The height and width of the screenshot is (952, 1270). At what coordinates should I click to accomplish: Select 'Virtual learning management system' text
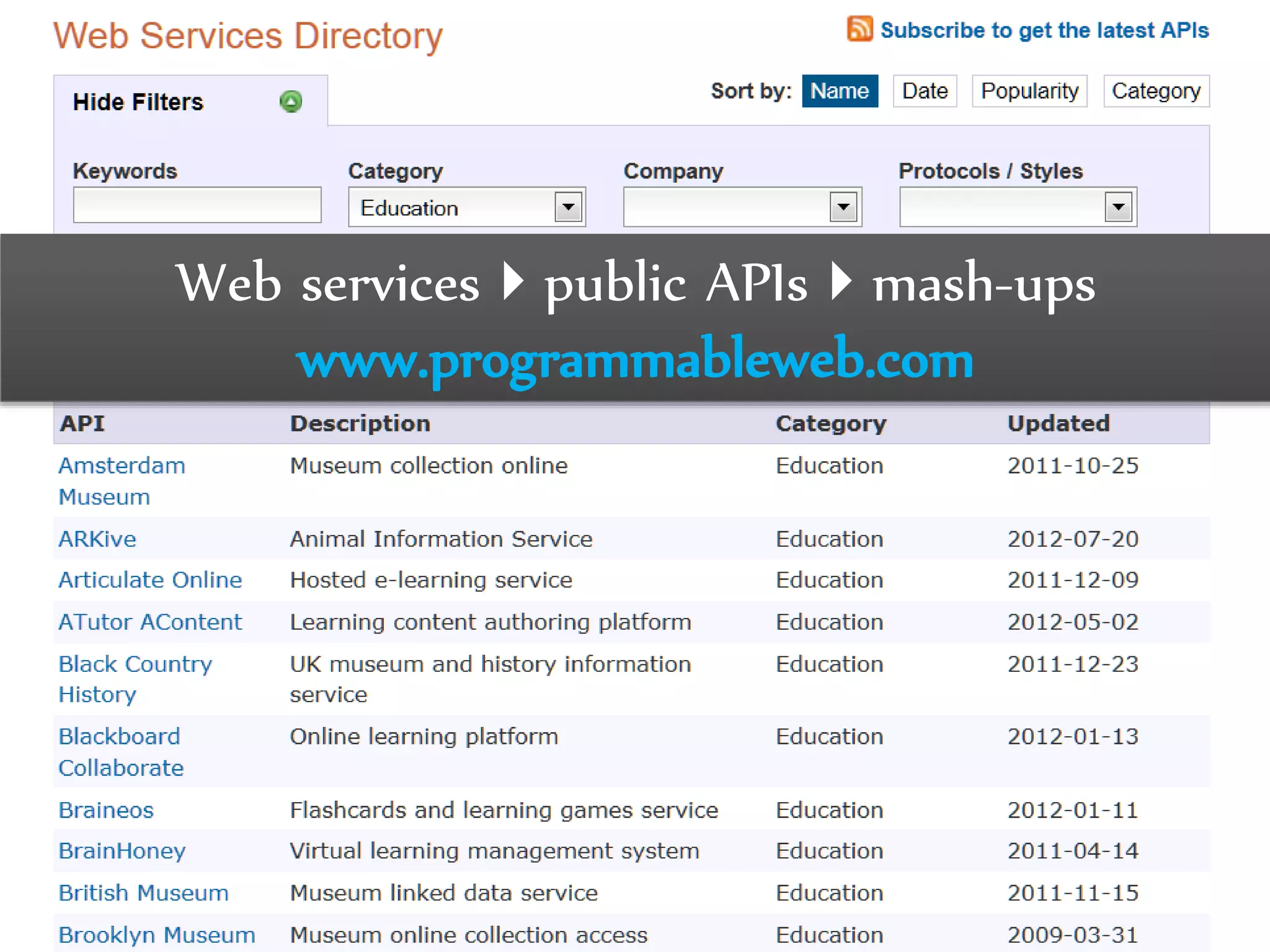pos(495,851)
